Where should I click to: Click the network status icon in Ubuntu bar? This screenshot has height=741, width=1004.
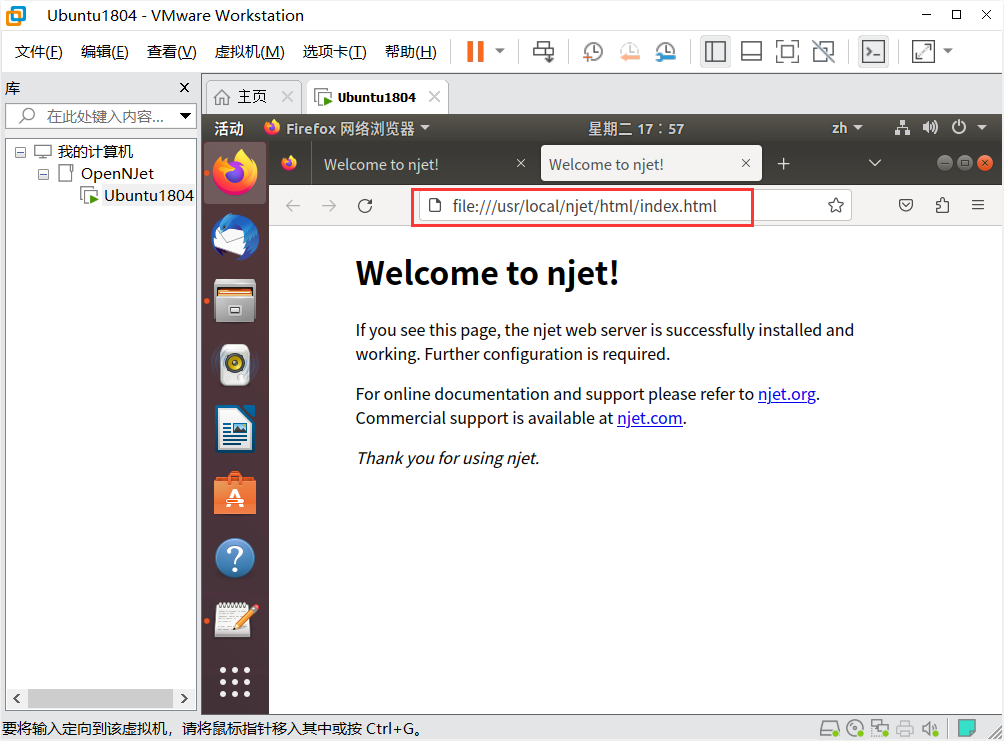pos(902,128)
